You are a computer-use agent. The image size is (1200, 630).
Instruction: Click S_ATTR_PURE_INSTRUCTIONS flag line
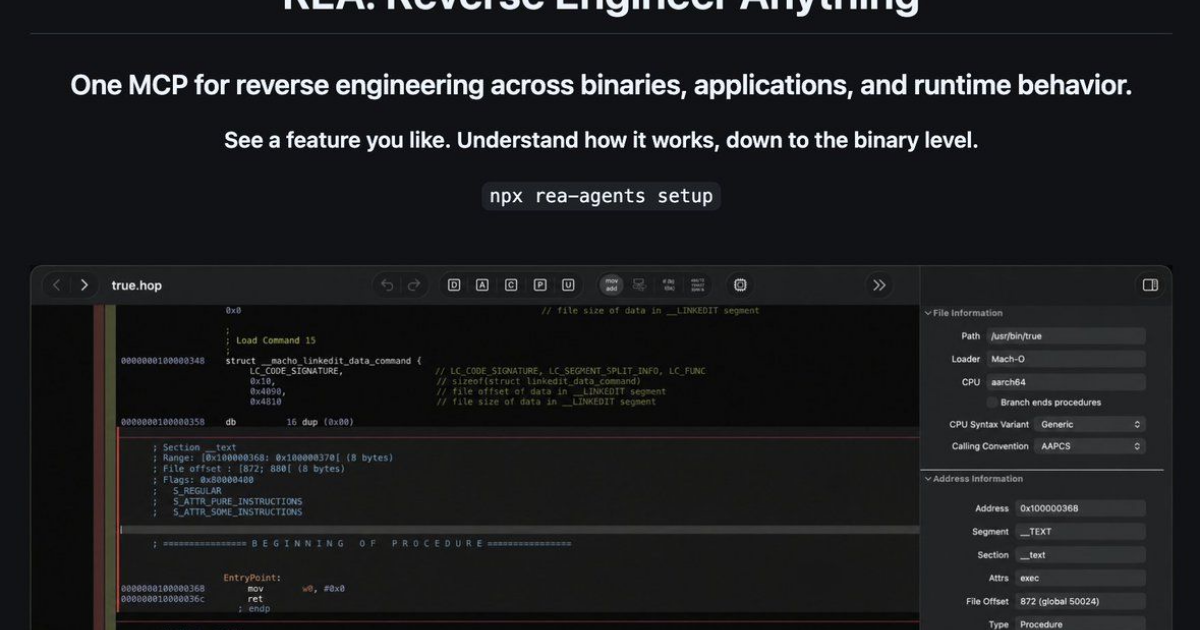click(x=237, y=501)
